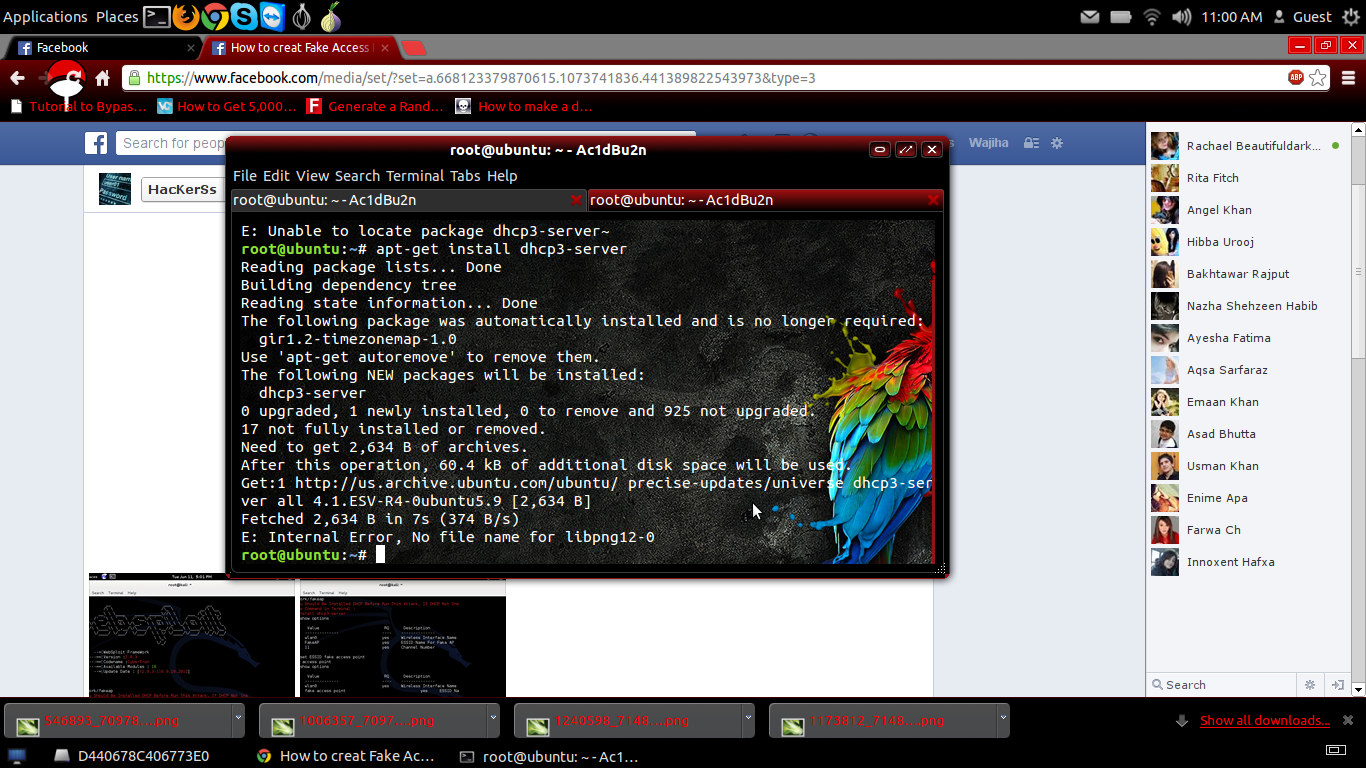Click the chat Search field
Viewport: 1366px width, 768px height.
[x=1220, y=685]
